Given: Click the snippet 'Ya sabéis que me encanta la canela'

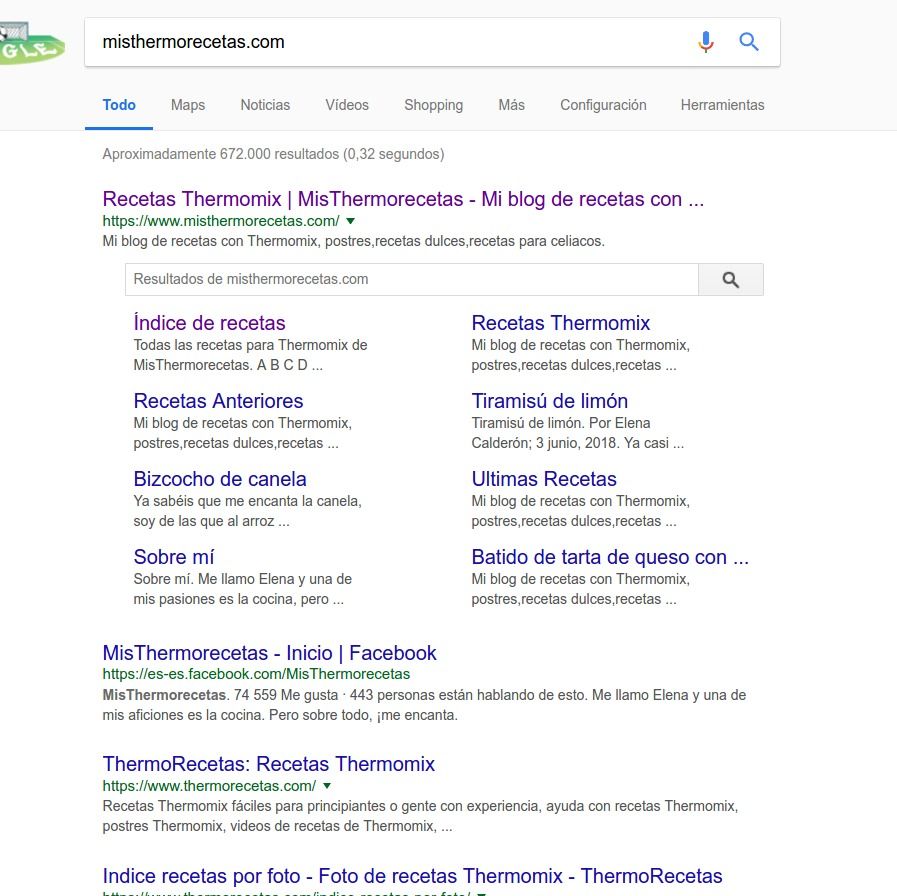Looking at the screenshot, I should (247, 501).
